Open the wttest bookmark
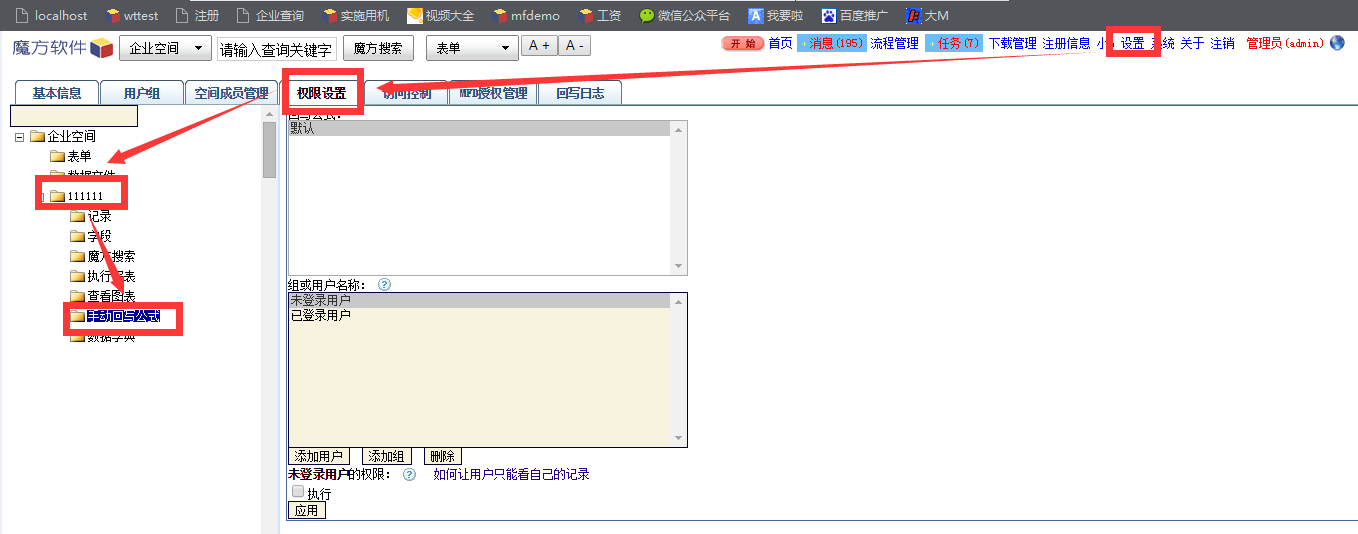Viewport: 1358px width, 534px height. click(x=132, y=15)
